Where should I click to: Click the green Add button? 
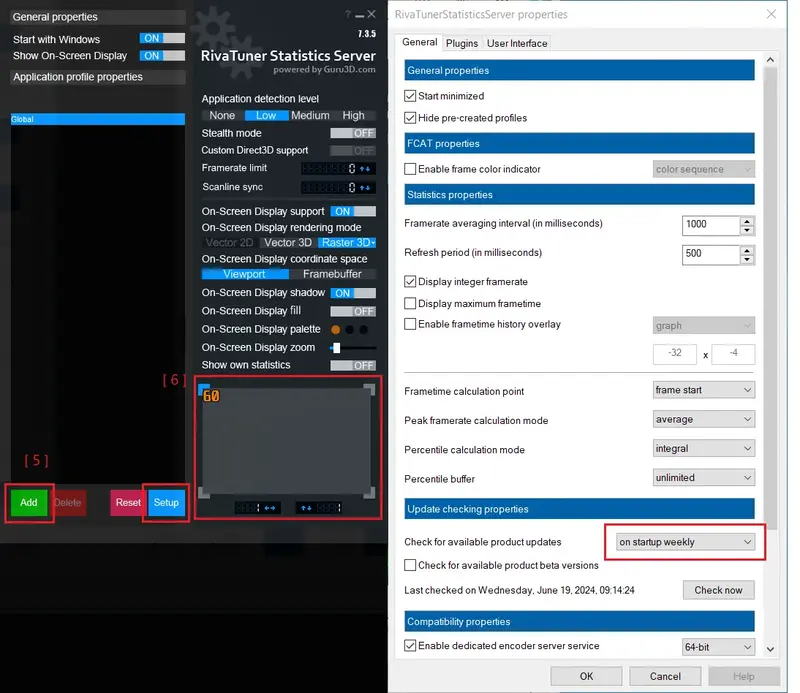pyautogui.click(x=29, y=503)
